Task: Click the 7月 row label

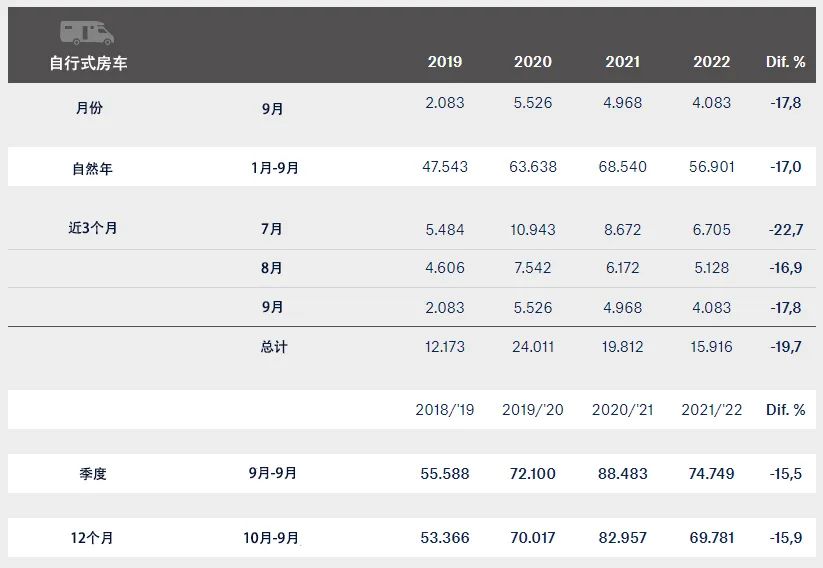Action: 272,229
